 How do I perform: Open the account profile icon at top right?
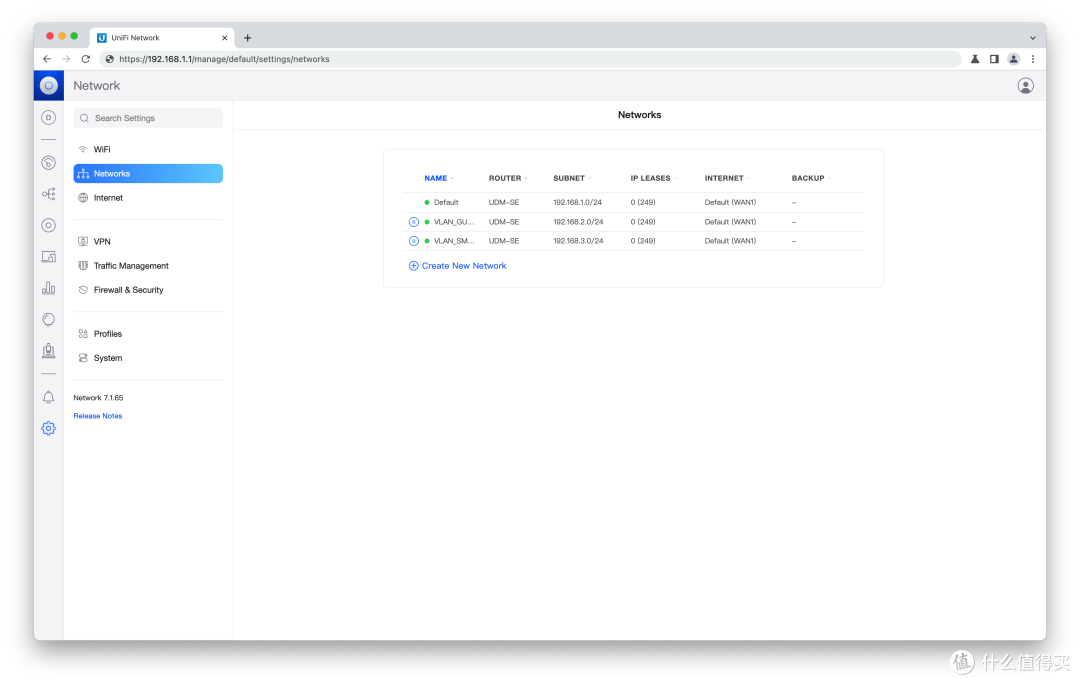pos(1025,85)
